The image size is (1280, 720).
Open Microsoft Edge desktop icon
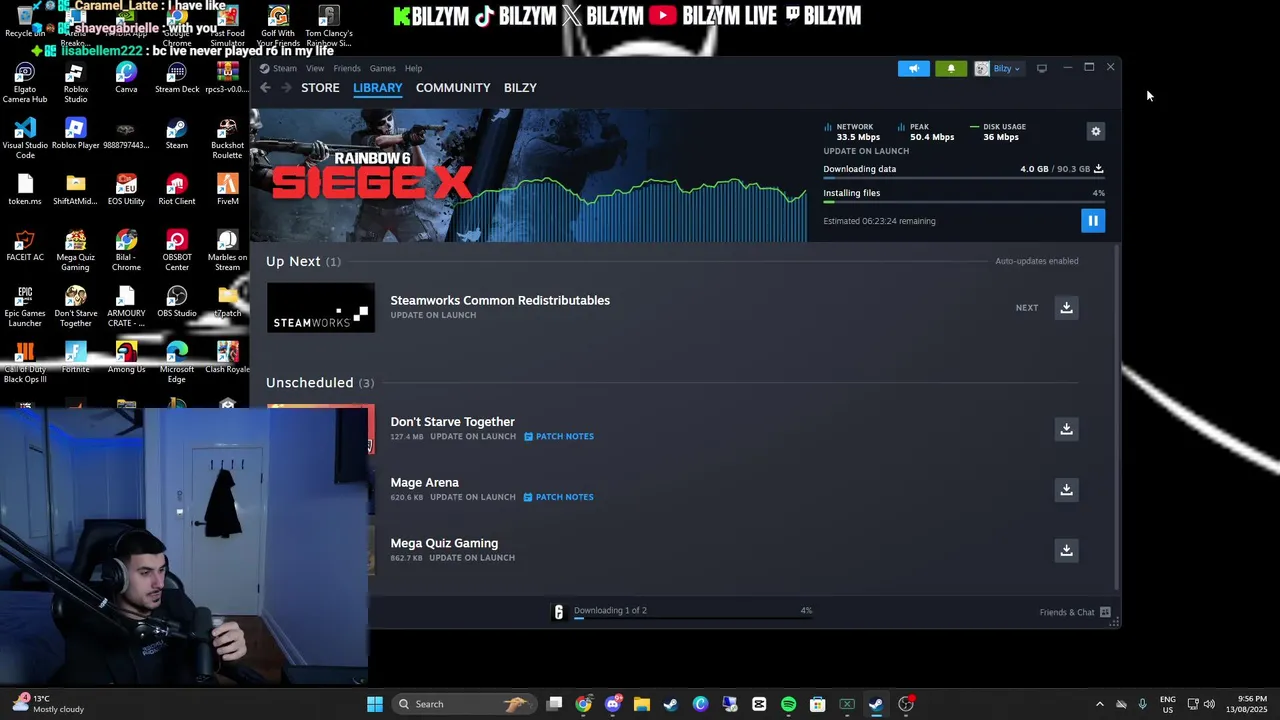point(177,363)
